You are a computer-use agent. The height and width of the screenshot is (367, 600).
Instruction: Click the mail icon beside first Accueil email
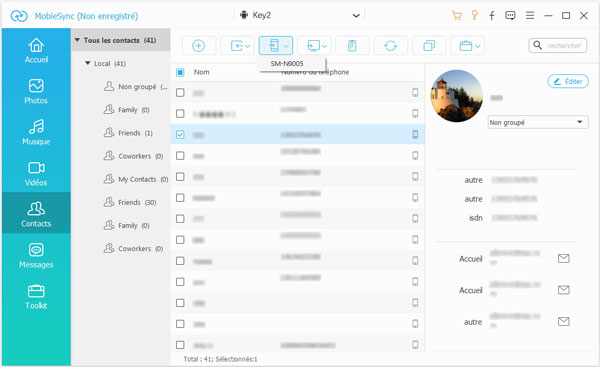[564, 259]
